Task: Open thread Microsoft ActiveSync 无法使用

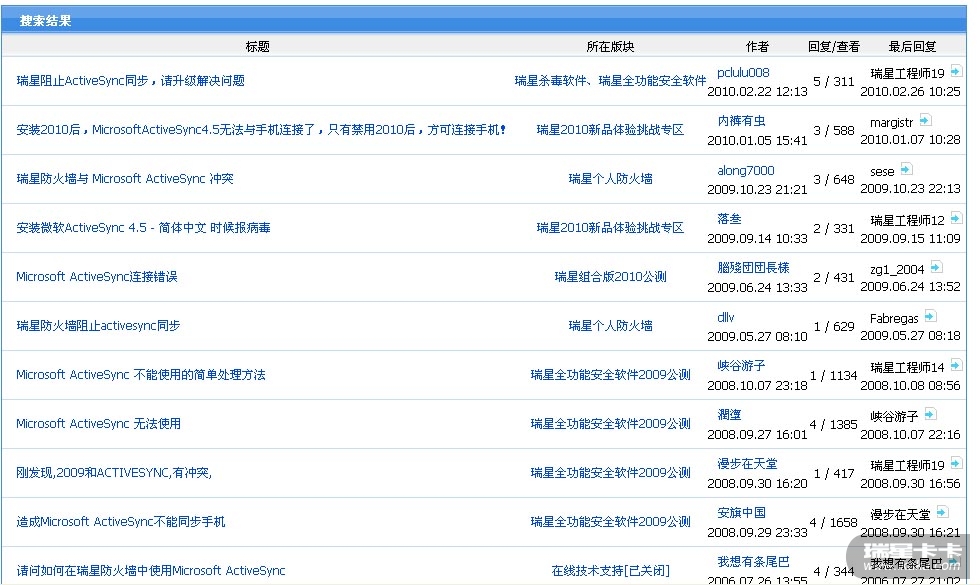Action: [98, 424]
